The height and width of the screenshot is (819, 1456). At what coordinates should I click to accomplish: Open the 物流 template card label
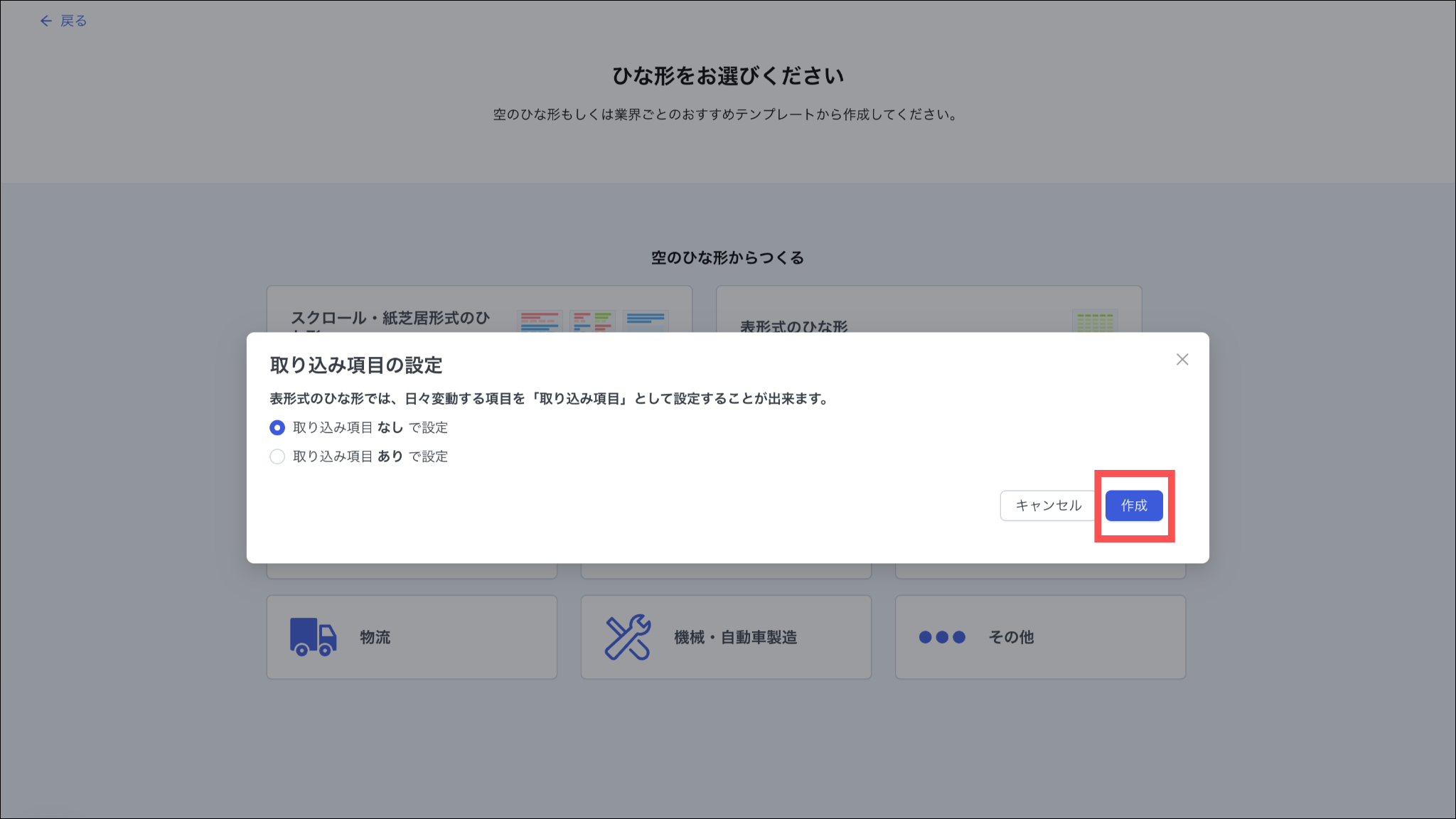point(375,637)
